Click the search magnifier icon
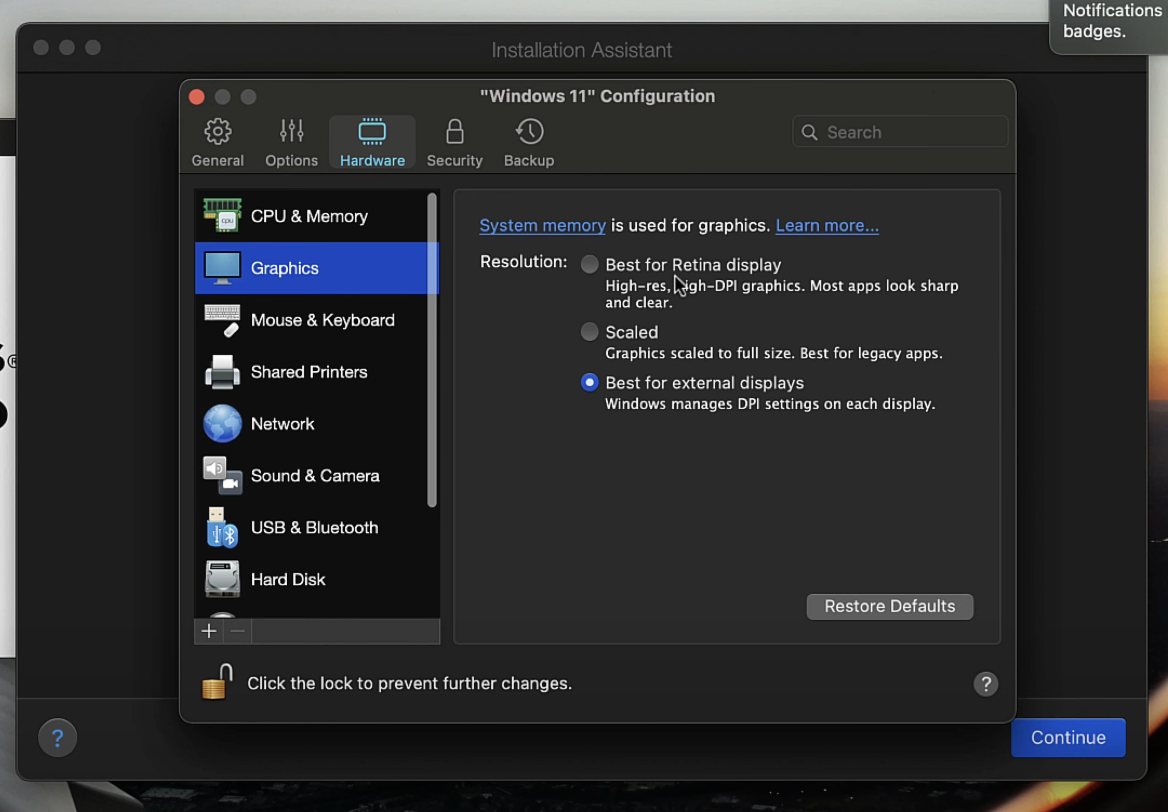The width and height of the screenshot is (1168, 812). pyautogui.click(x=810, y=133)
